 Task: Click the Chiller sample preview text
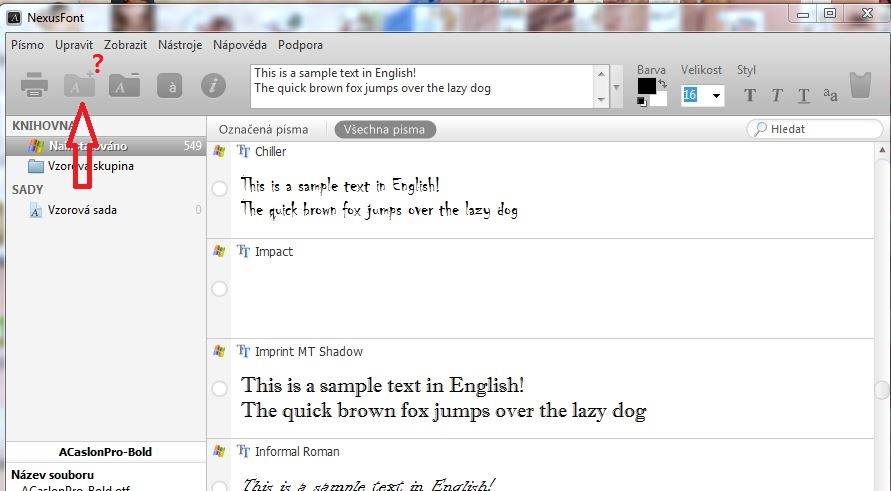[379, 198]
